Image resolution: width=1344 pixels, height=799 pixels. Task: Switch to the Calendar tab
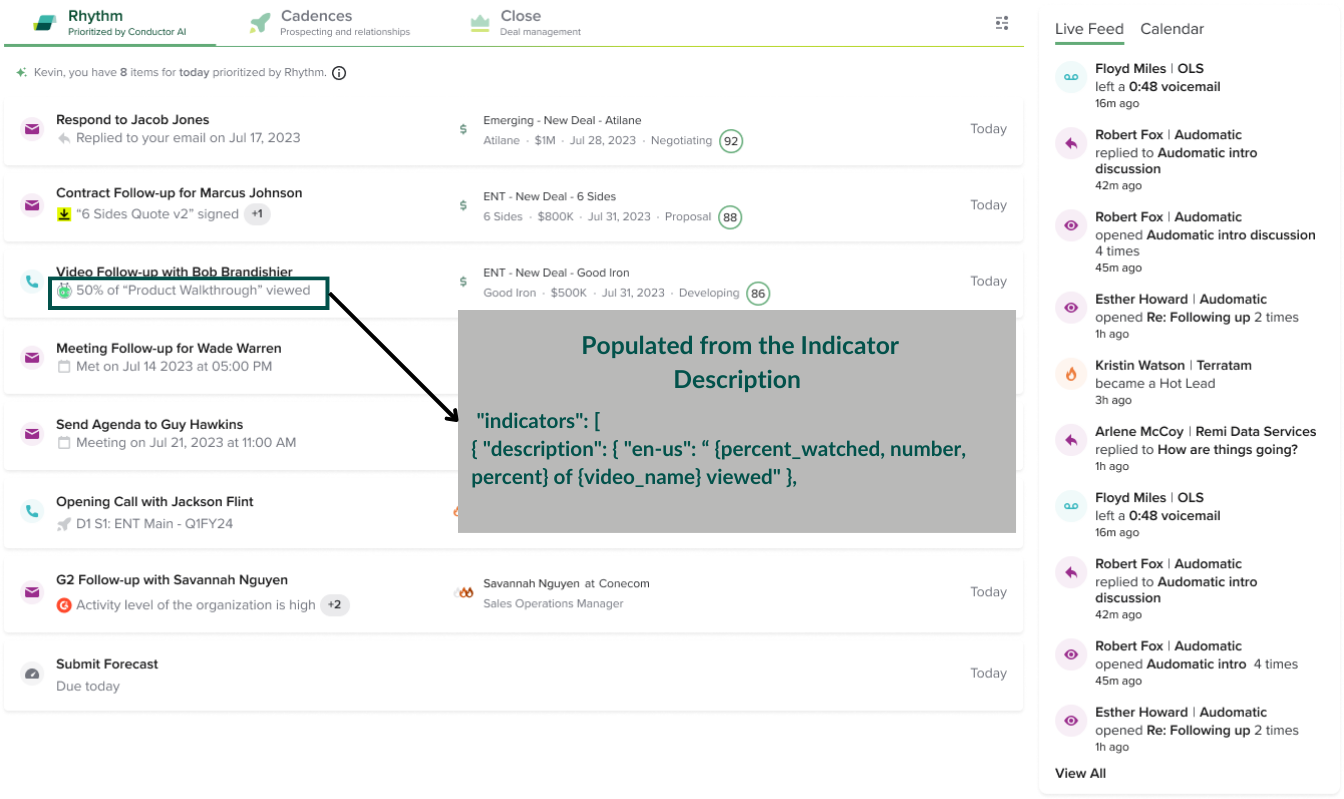(x=1171, y=29)
